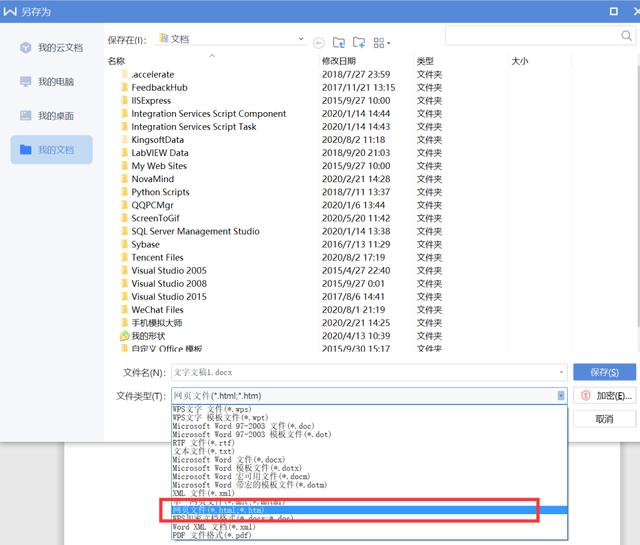Click the 加密(E)... button

[x=604, y=395]
